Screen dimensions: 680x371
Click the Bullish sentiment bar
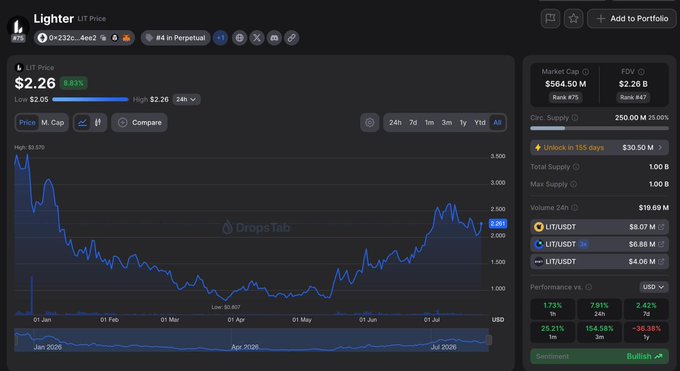599,357
